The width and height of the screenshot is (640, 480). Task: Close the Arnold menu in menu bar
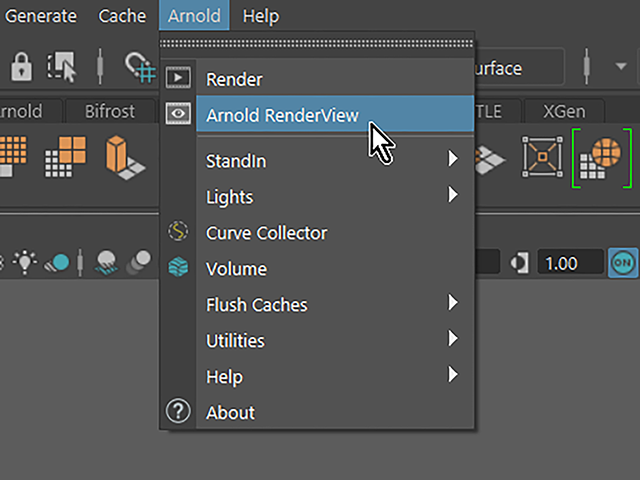point(194,16)
